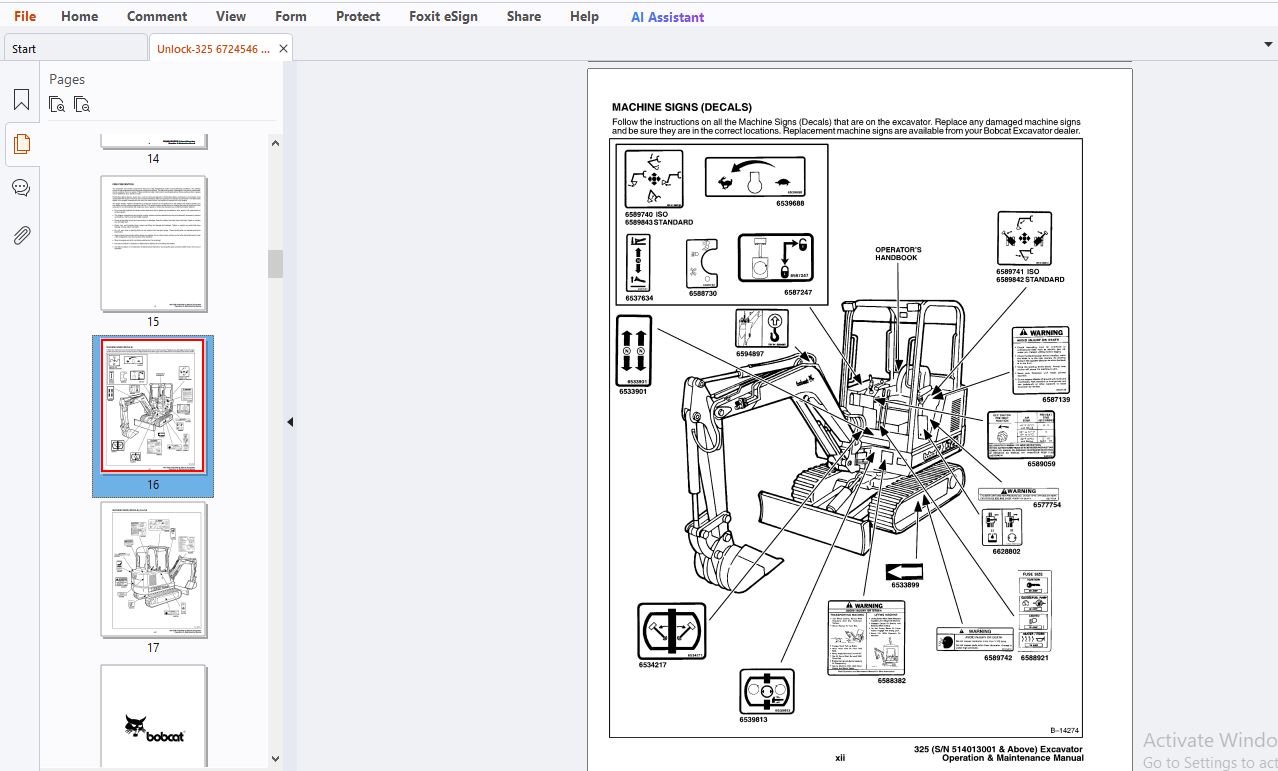Screen dimensions: 1278x771
Task: Open the Comments panel icon
Action: (x=21, y=188)
